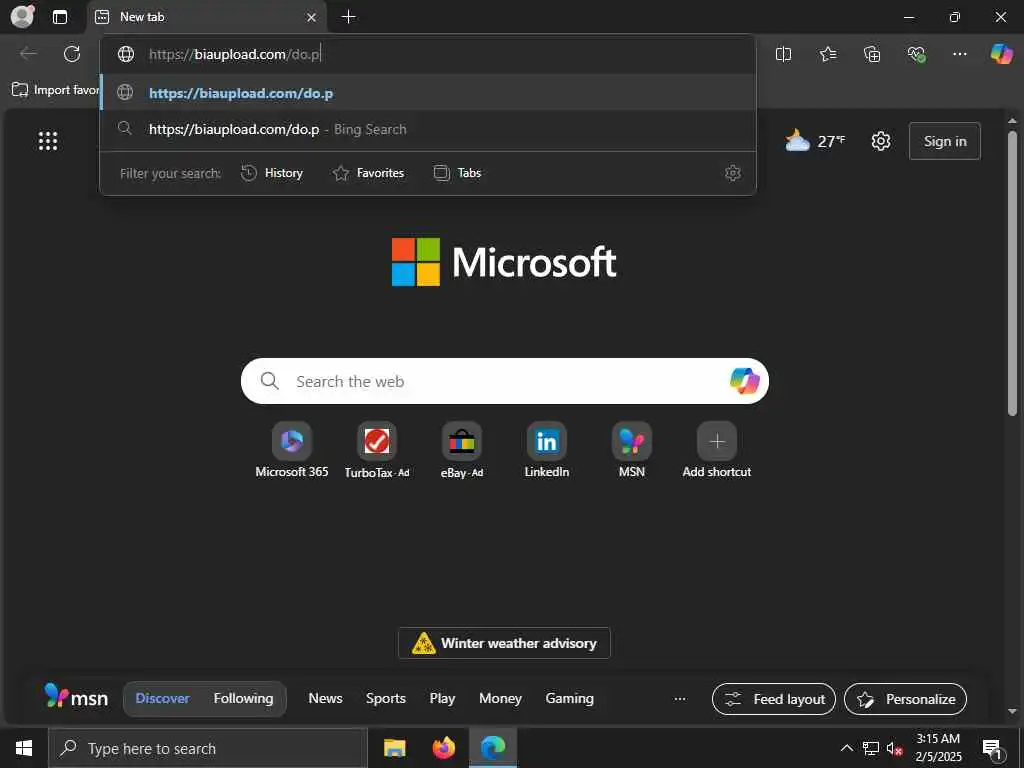
Task: Filter search by Tabs
Action: tap(457, 173)
